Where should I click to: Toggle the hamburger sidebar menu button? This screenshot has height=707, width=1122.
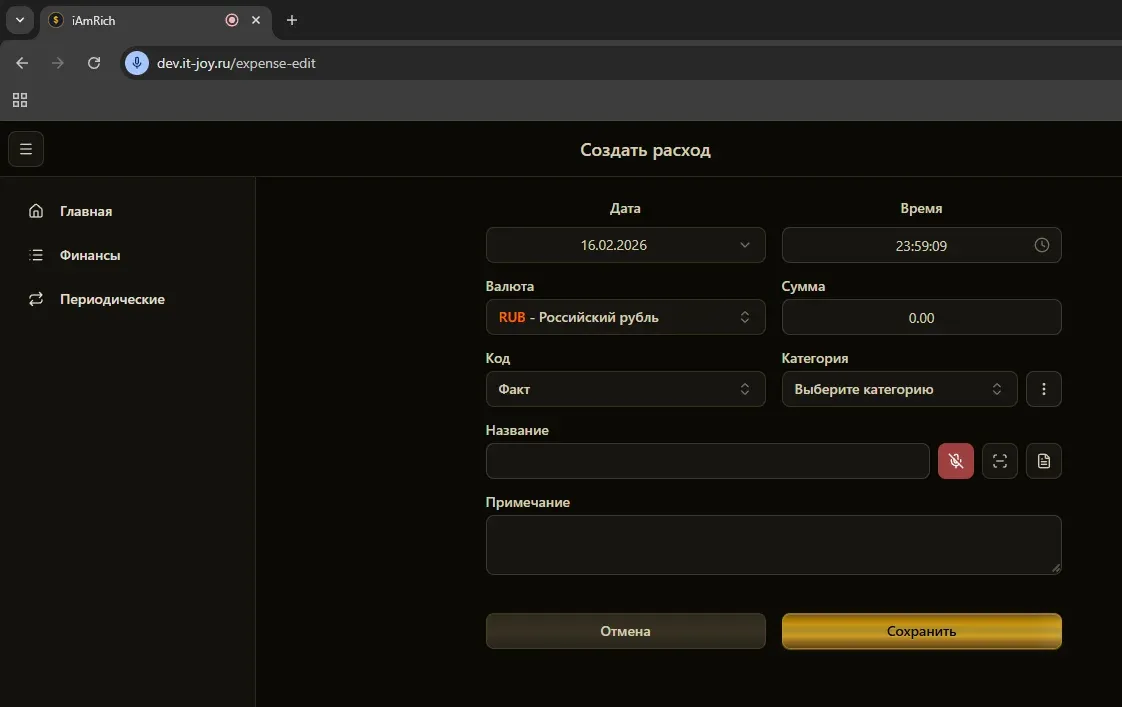click(26, 150)
